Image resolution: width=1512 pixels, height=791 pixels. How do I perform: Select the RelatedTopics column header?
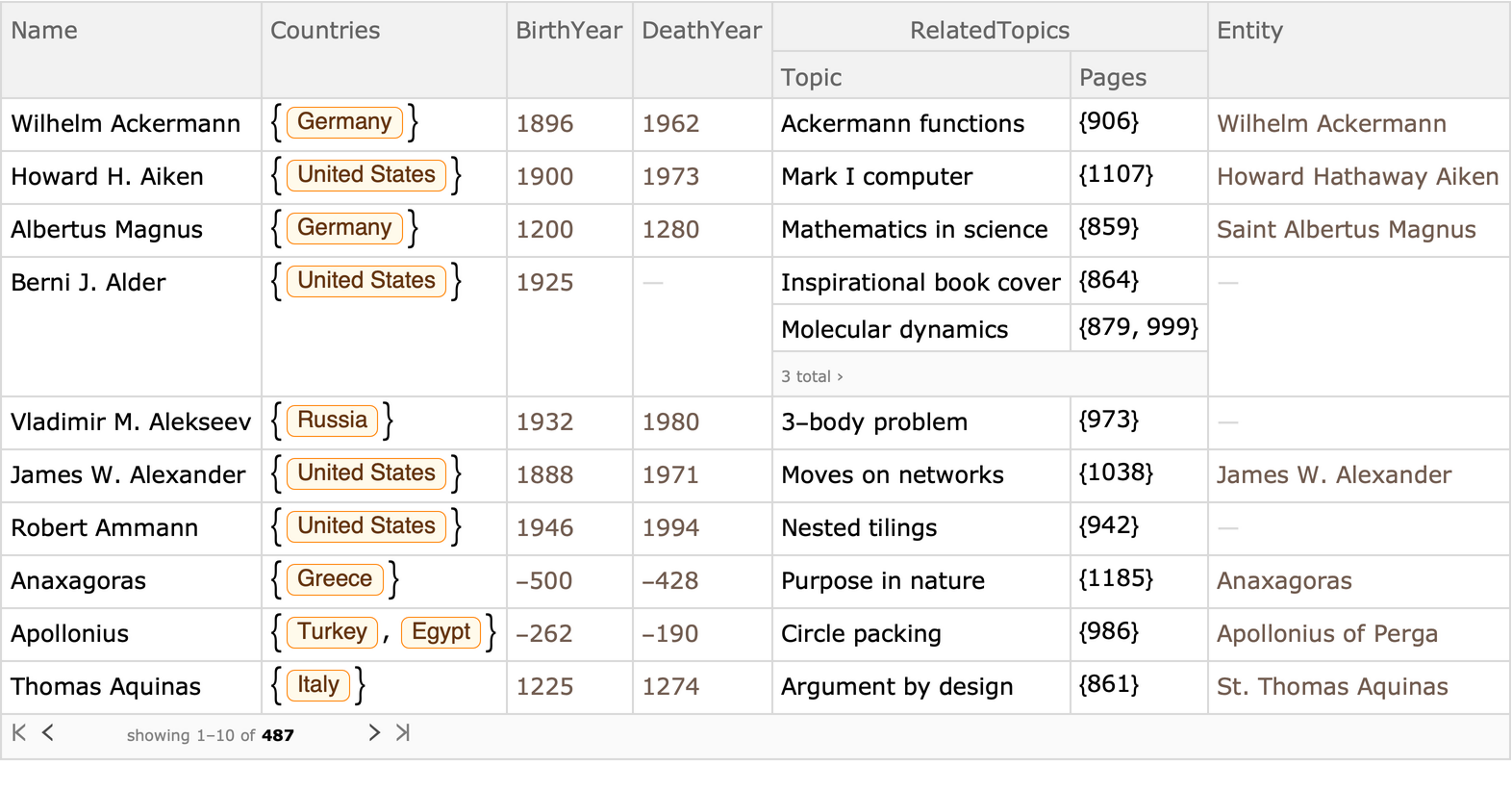(x=989, y=31)
